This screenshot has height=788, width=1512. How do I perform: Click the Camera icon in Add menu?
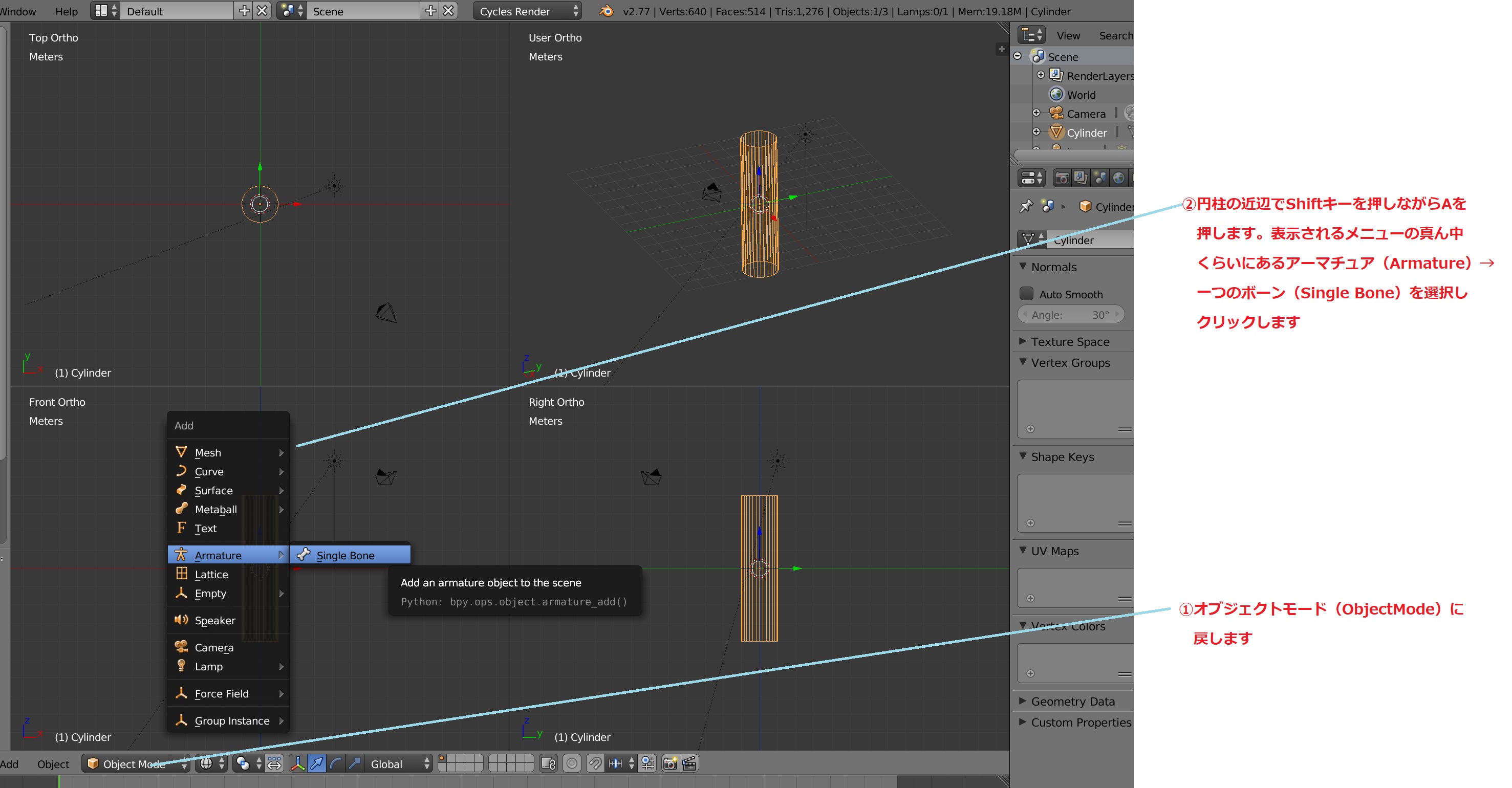[181, 647]
